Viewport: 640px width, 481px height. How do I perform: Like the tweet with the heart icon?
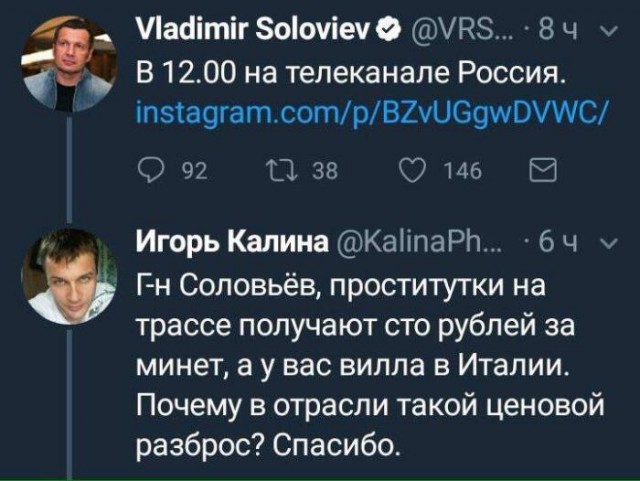coord(411,173)
